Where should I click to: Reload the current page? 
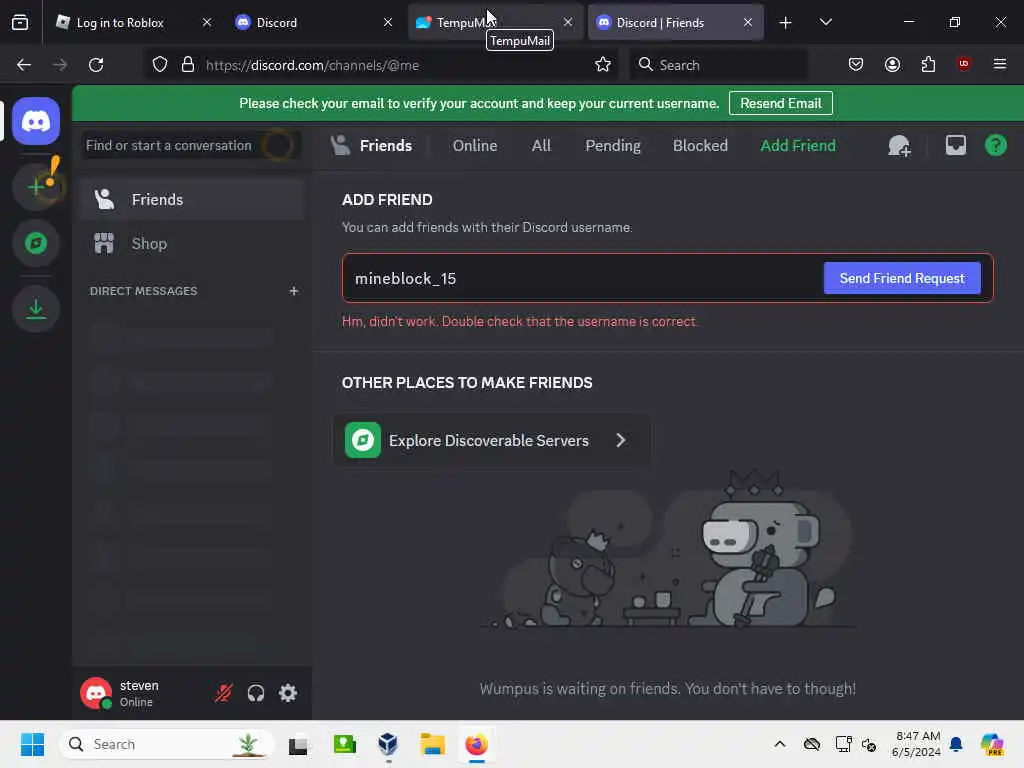[96, 65]
